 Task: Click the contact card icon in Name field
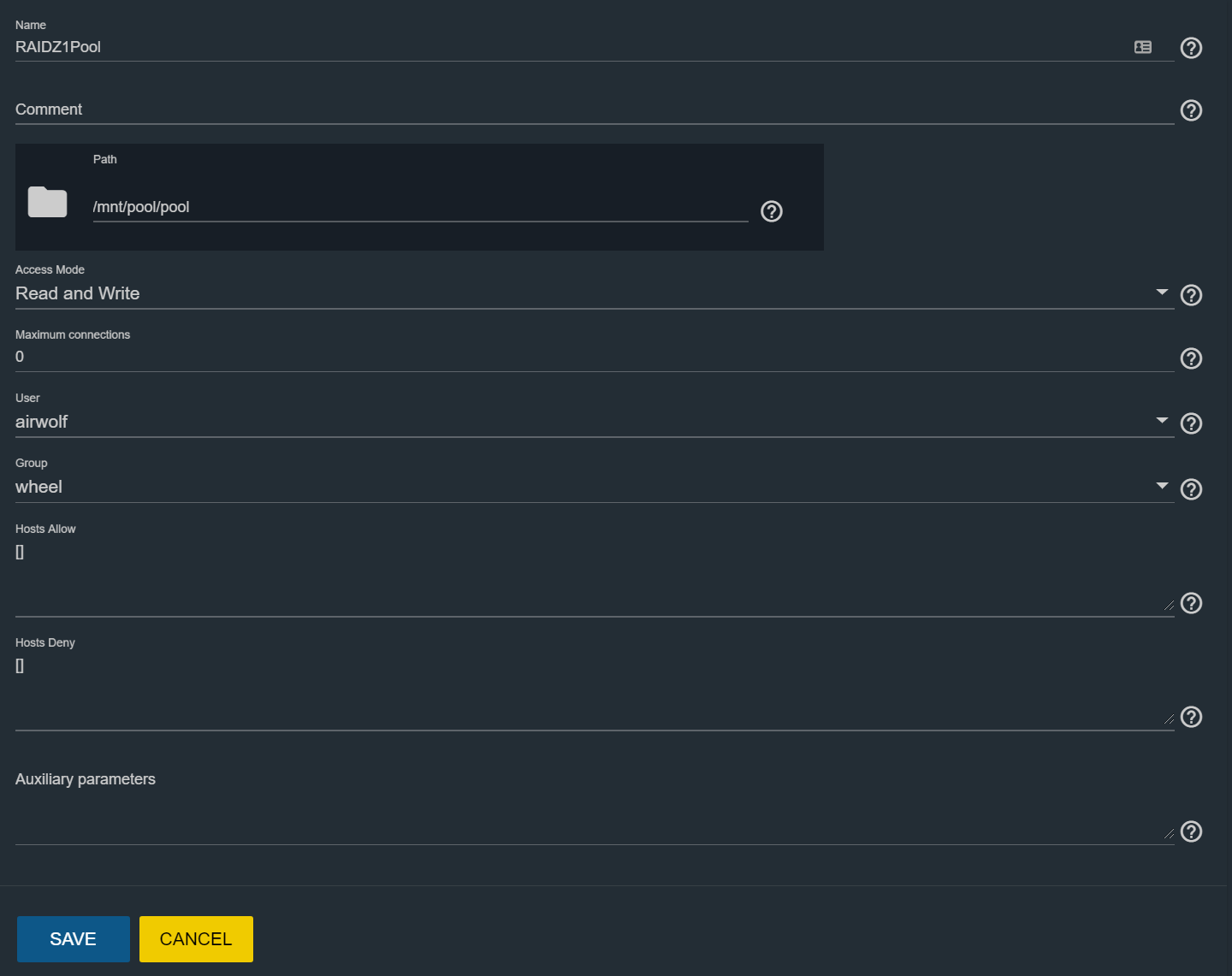point(1143,47)
